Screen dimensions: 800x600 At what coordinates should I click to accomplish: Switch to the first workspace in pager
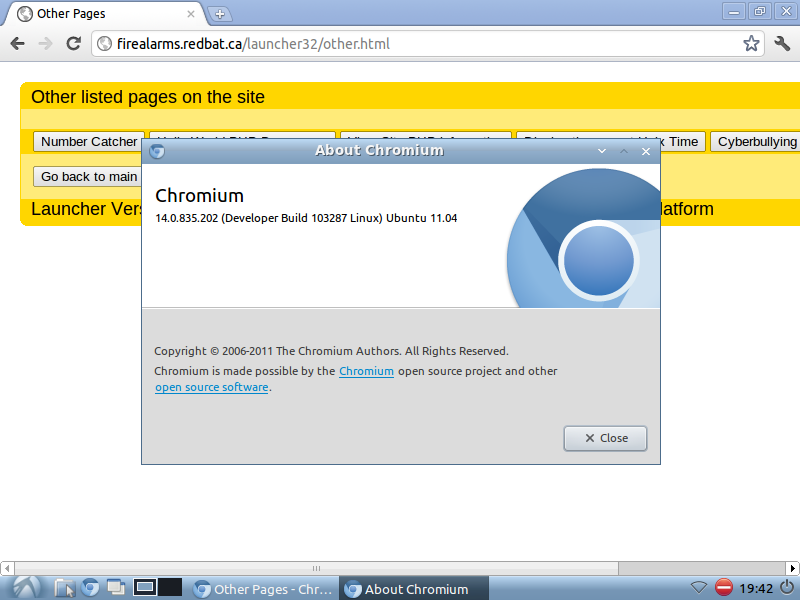(x=145, y=587)
